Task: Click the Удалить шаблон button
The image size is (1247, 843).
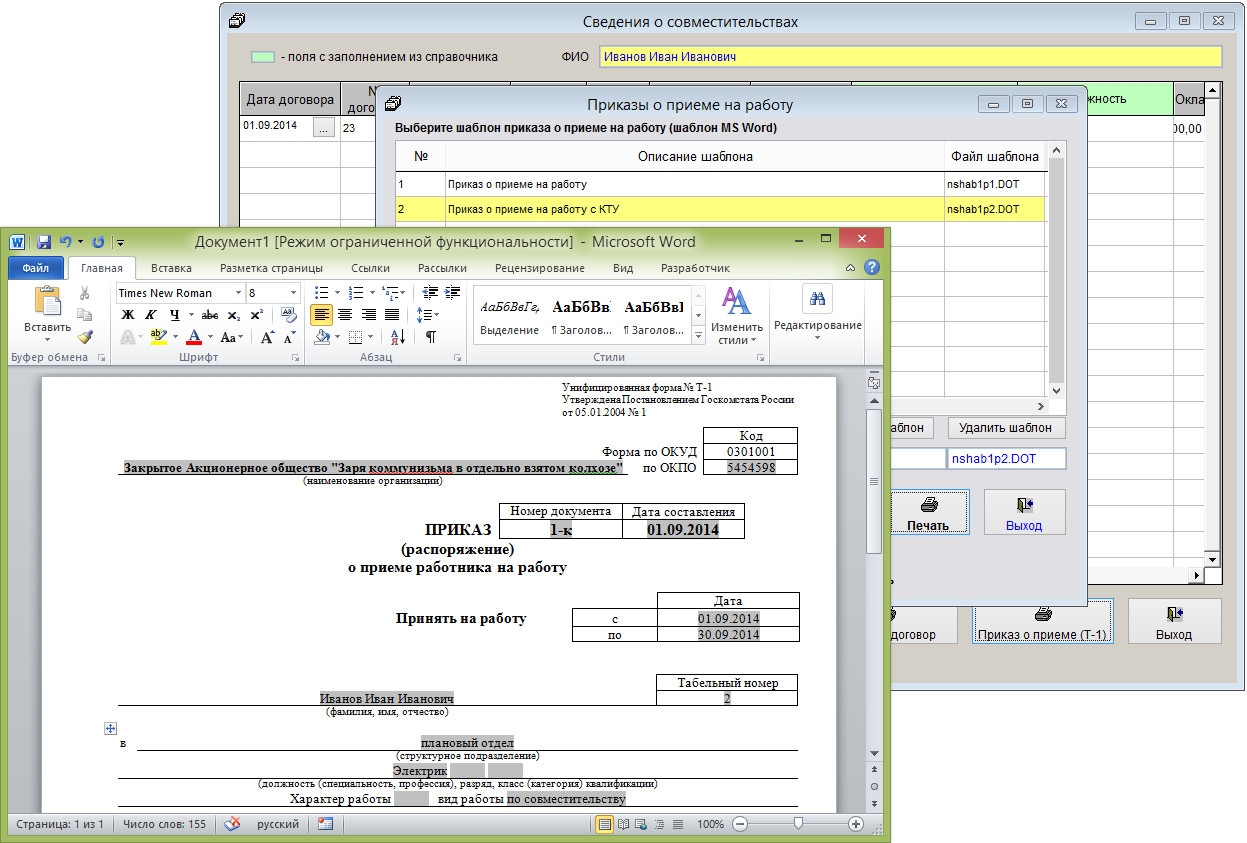Action: click(x=1005, y=428)
